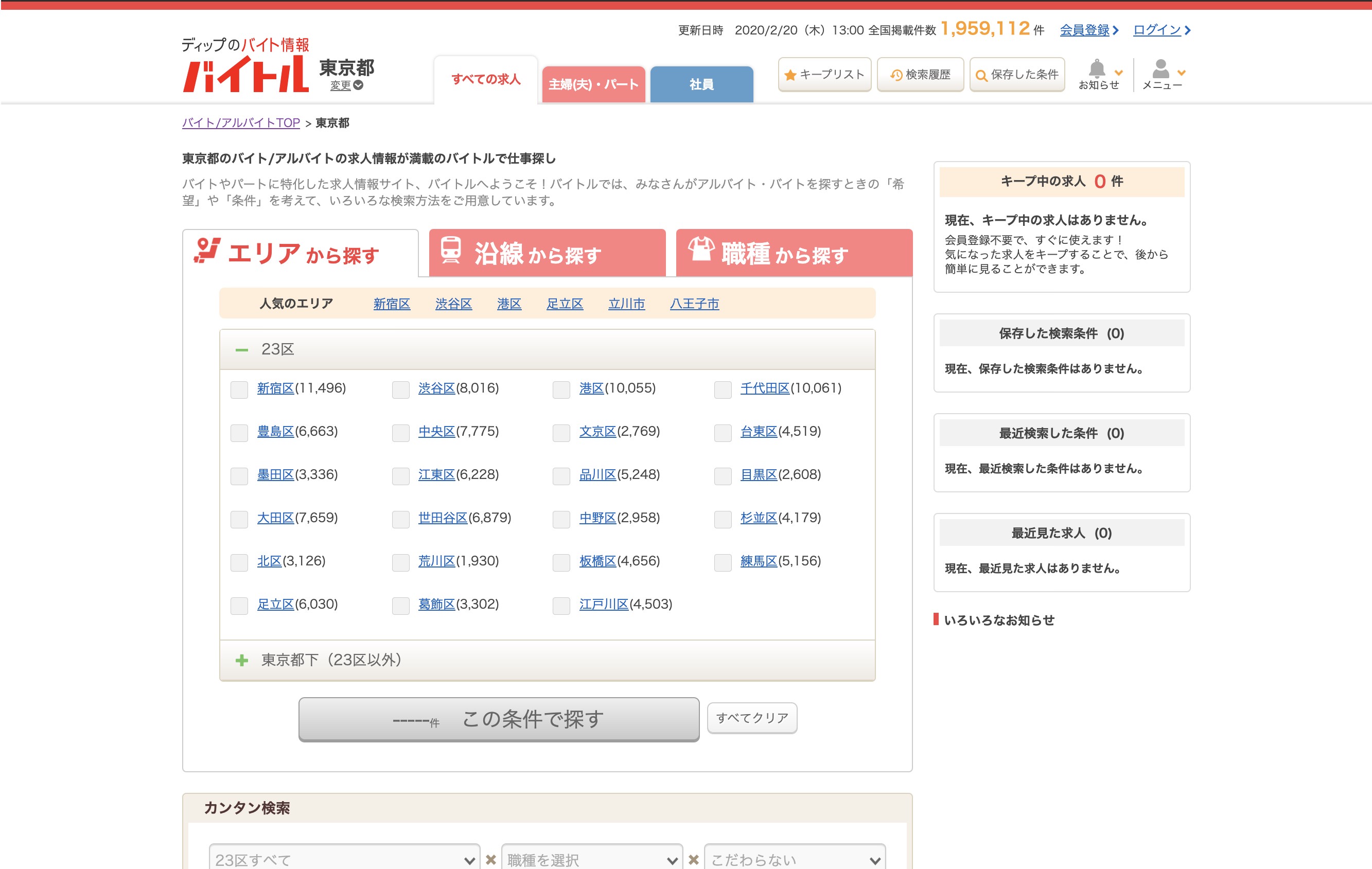Viewport: 1372px width, 869px height.
Task: Open 葛飾区 link
Action: pyautogui.click(x=436, y=604)
